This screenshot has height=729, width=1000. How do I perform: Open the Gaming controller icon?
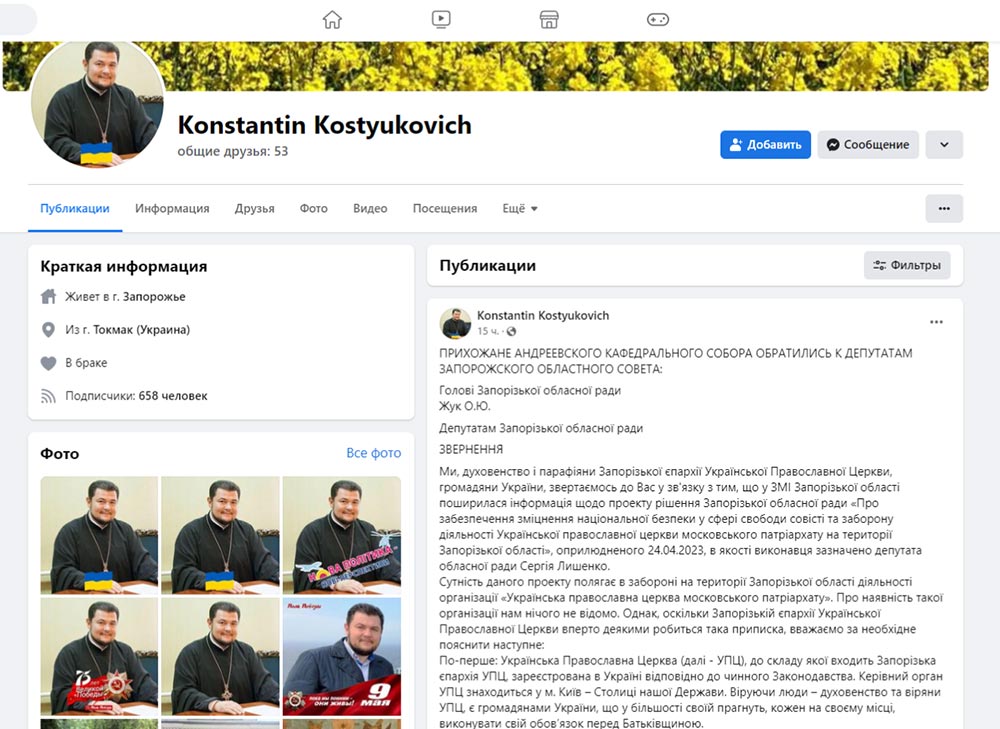658,19
